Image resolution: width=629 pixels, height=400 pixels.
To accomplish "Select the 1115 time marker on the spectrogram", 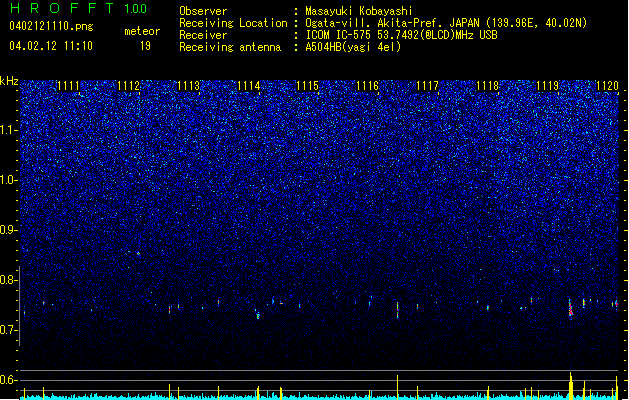I will click(x=308, y=86).
